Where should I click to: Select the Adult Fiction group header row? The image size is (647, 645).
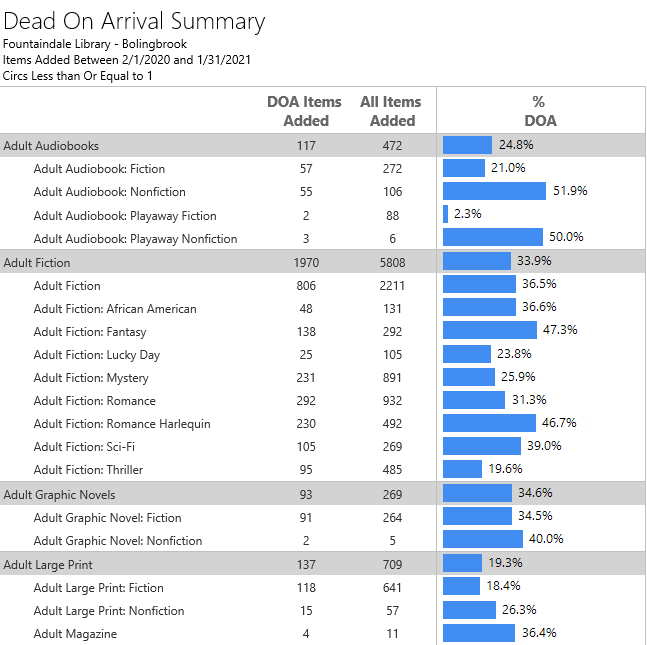pos(38,262)
